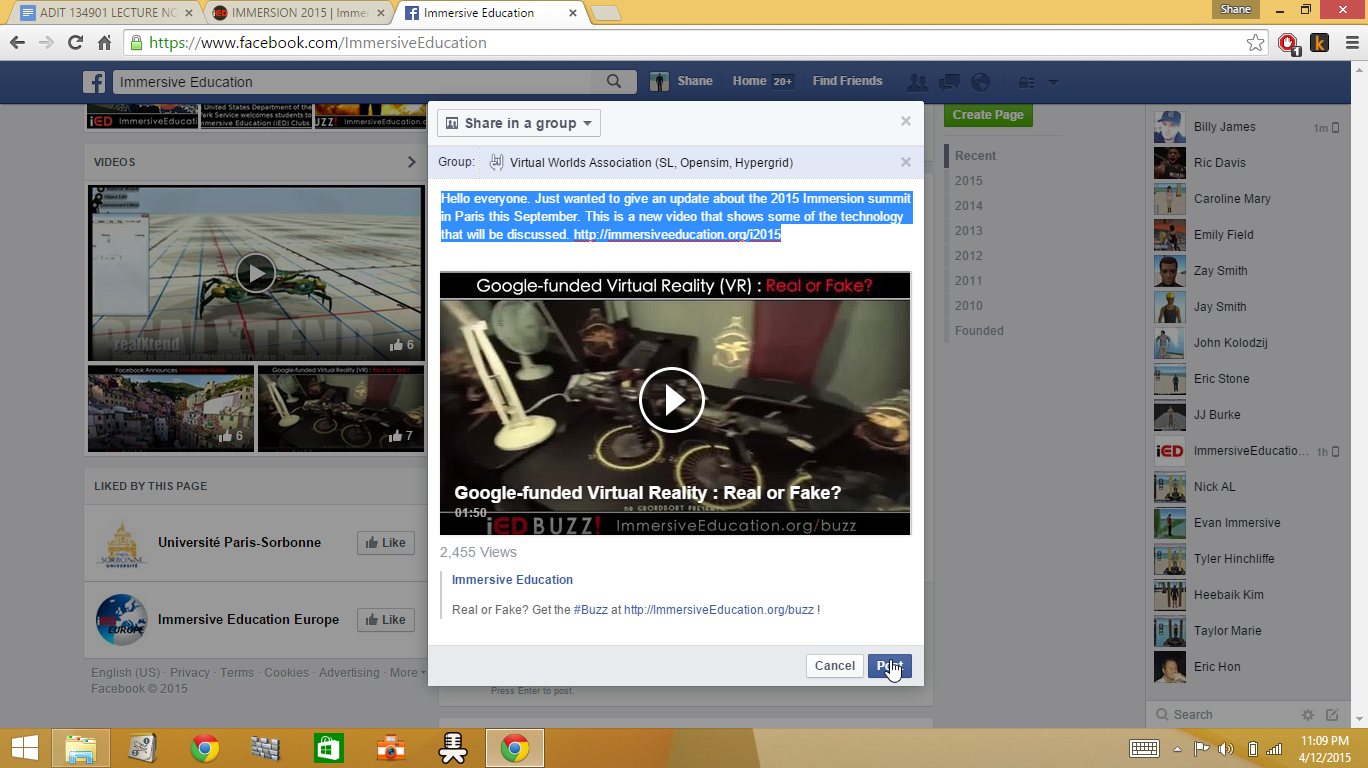The width and height of the screenshot is (1368, 768).
Task: Open chat with Billy James
Action: coord(1247,127)
